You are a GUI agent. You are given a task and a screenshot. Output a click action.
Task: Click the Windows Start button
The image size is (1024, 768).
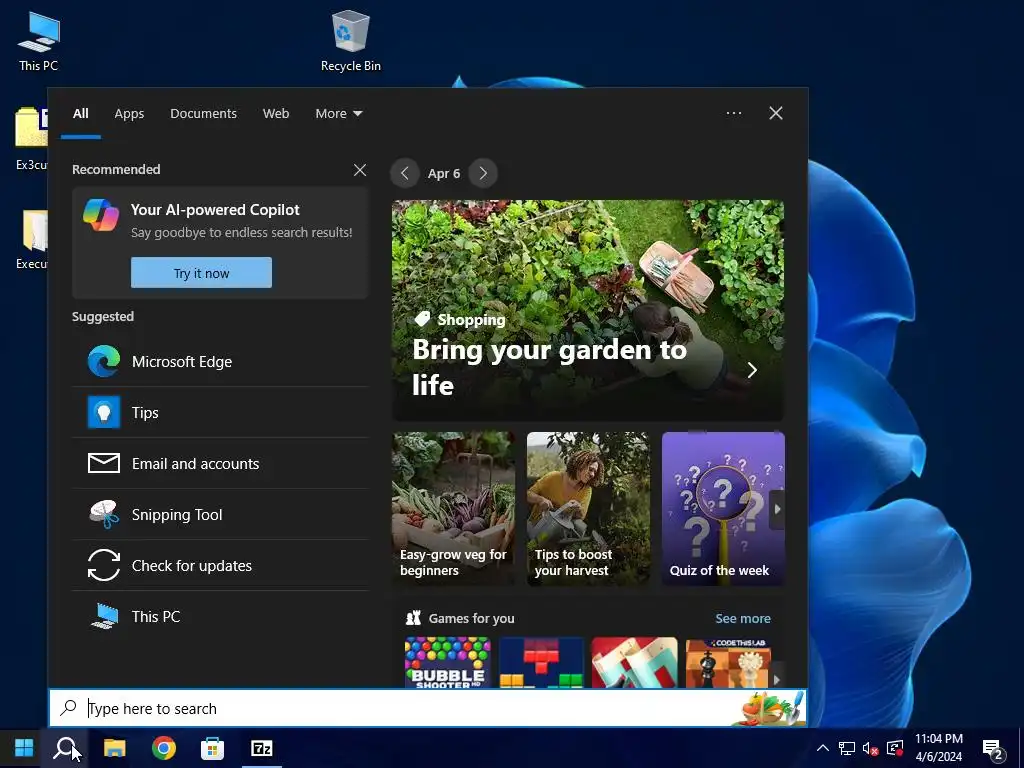coord(24,748)
